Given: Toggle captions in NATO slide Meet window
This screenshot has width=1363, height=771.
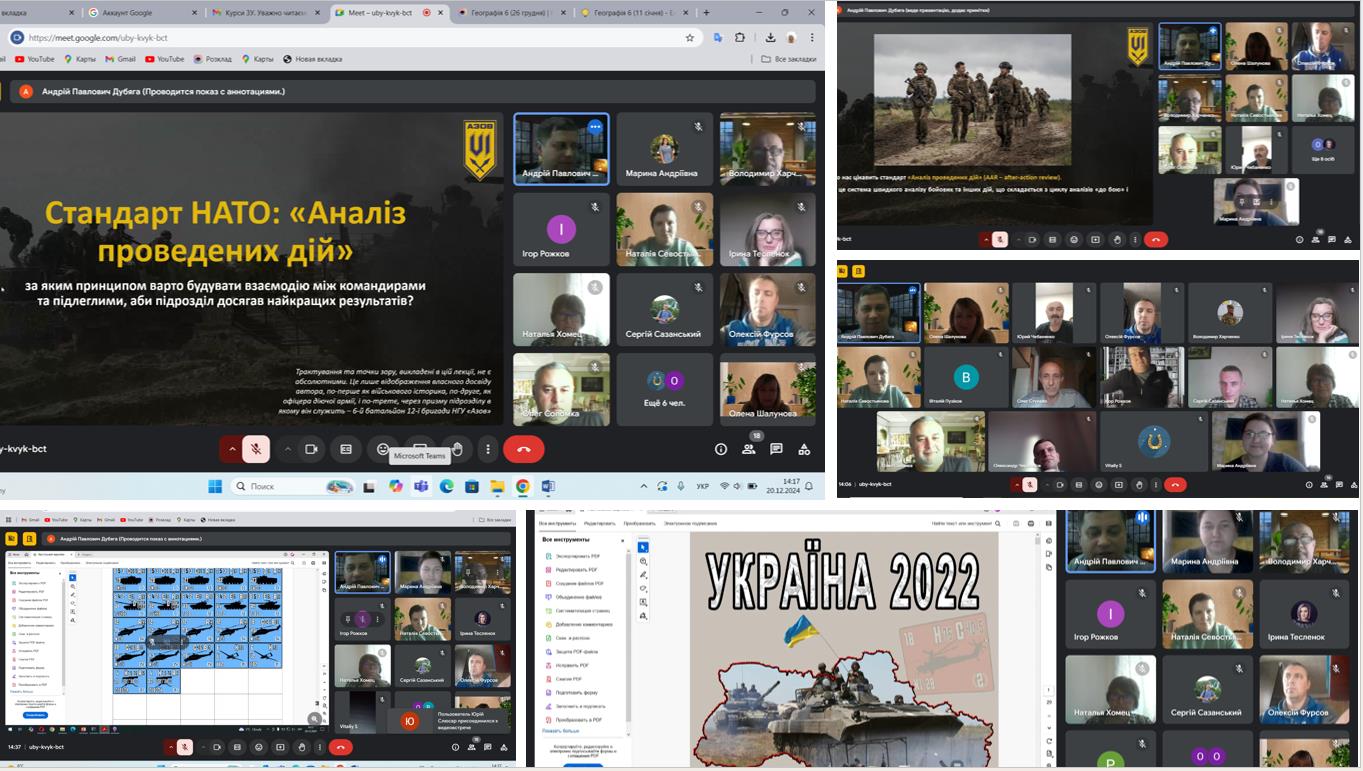Looking at the screenshot, I should pyautogui.click(x=346, y=449).
